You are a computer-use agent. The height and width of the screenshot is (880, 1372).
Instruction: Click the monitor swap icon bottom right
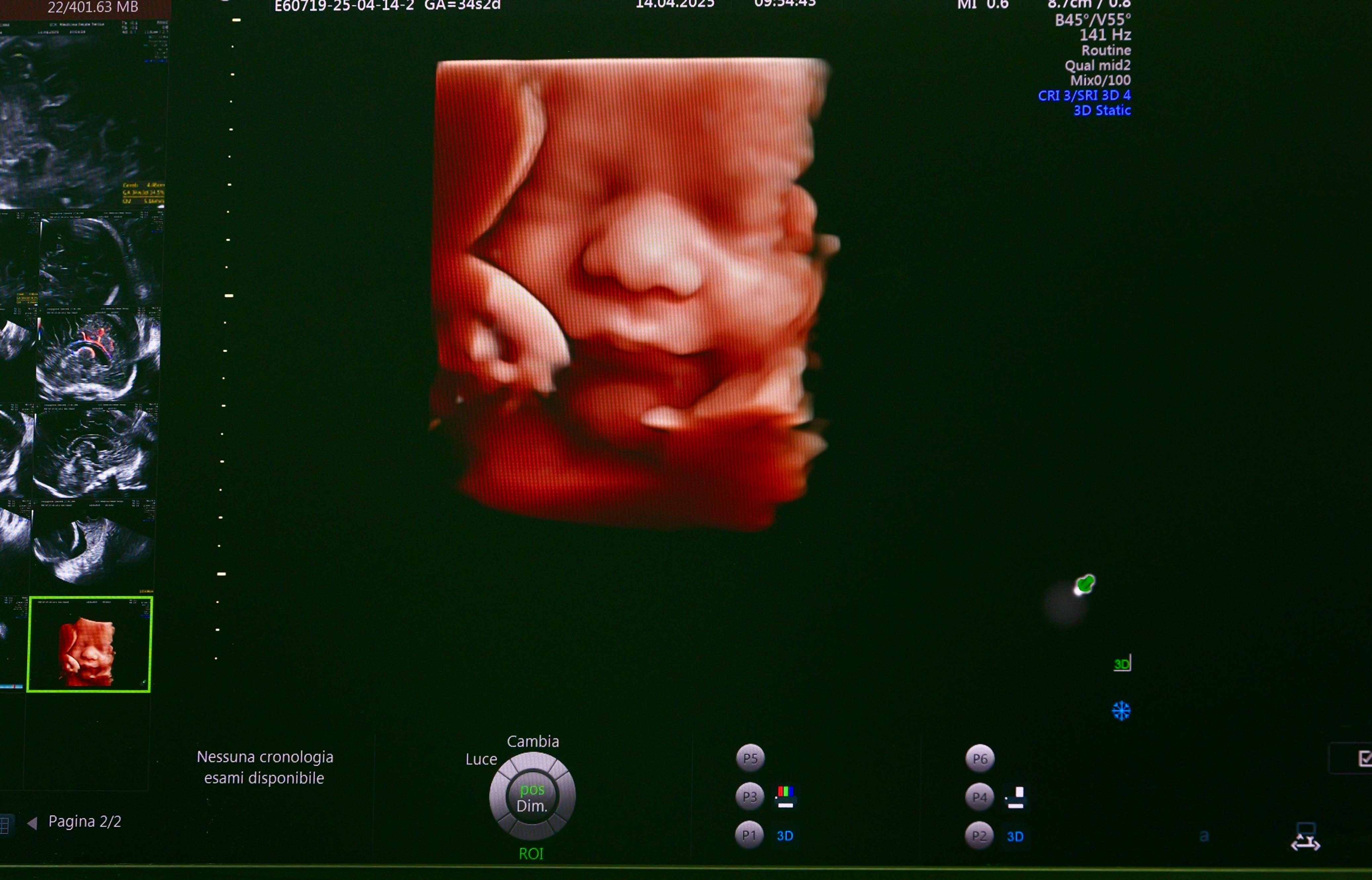[1305, 837]
